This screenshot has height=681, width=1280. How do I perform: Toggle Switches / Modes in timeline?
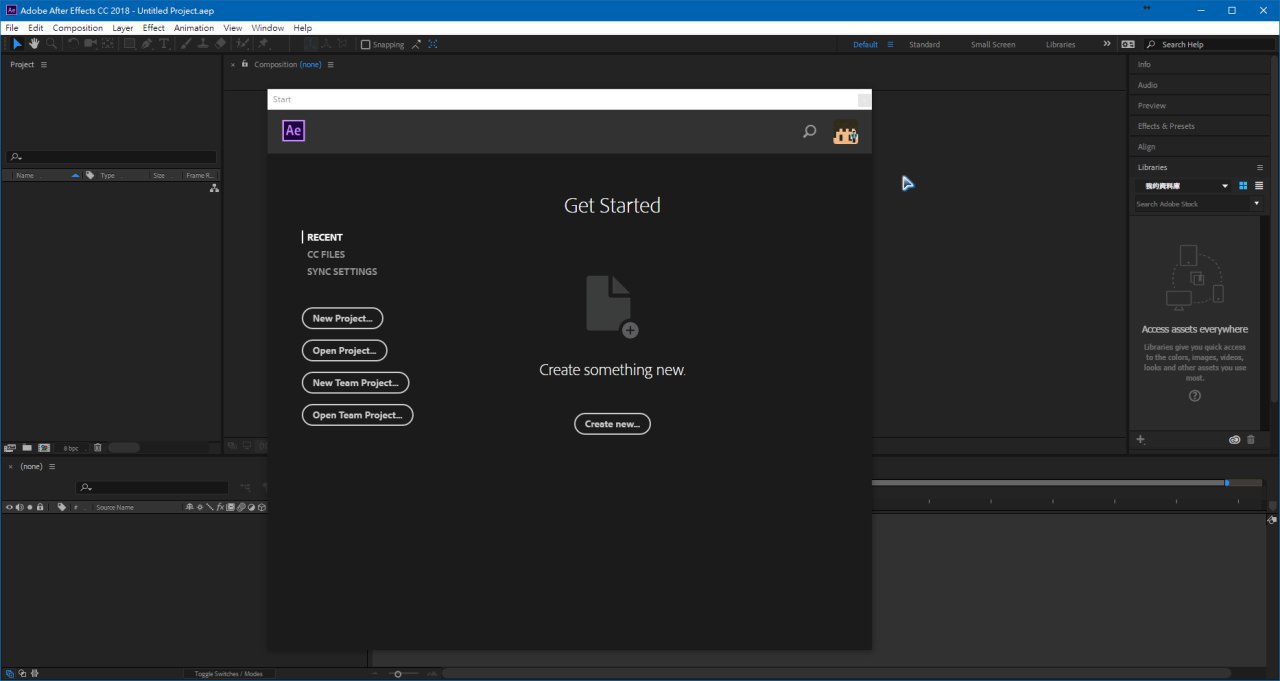228,674
